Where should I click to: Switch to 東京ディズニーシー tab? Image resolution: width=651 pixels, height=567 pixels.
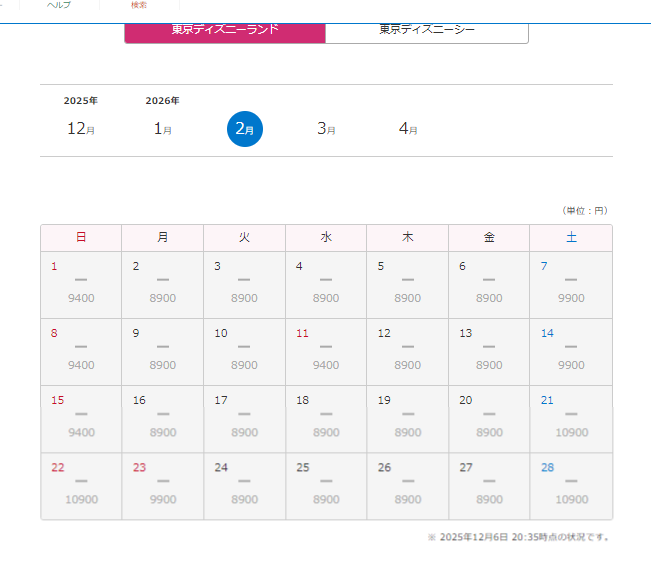coord(427,33)
